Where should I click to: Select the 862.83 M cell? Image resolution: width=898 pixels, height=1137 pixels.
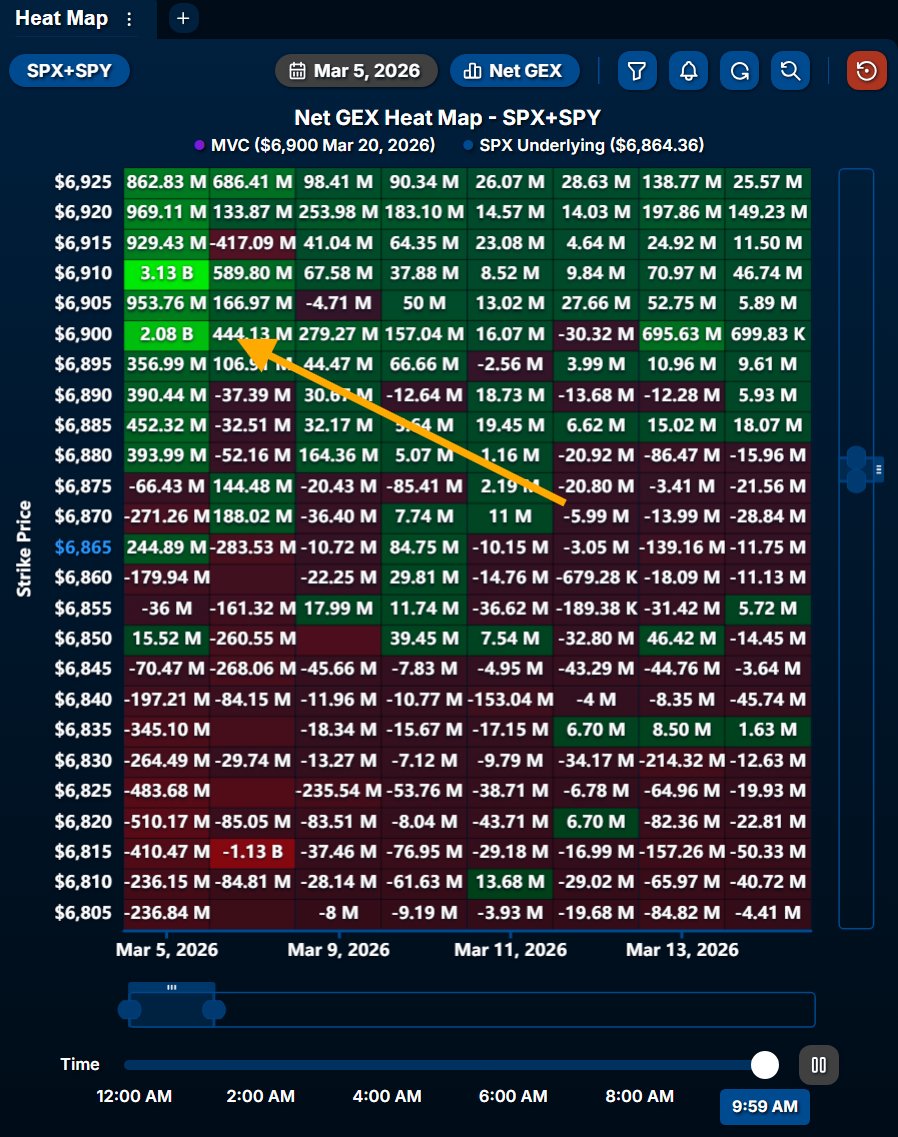pyautogui.click(x=166, y=182)
